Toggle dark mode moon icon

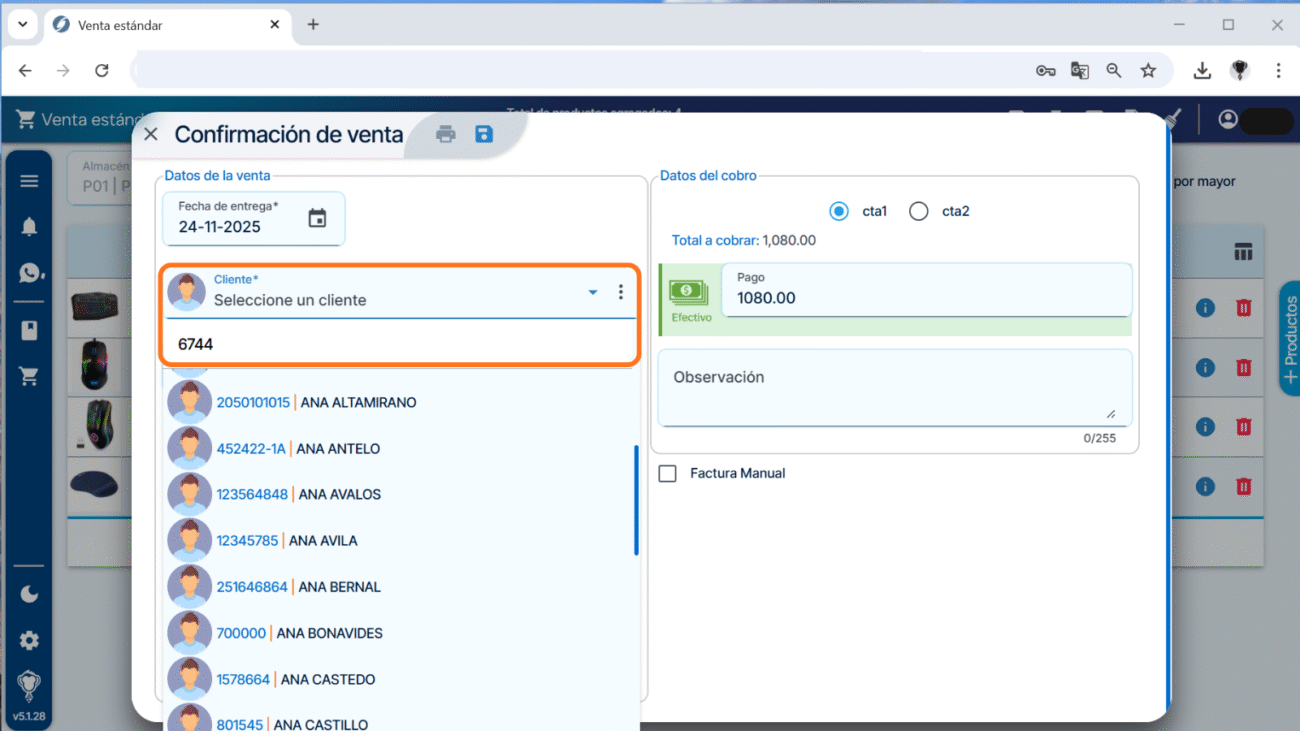click(x=29, y=595)
